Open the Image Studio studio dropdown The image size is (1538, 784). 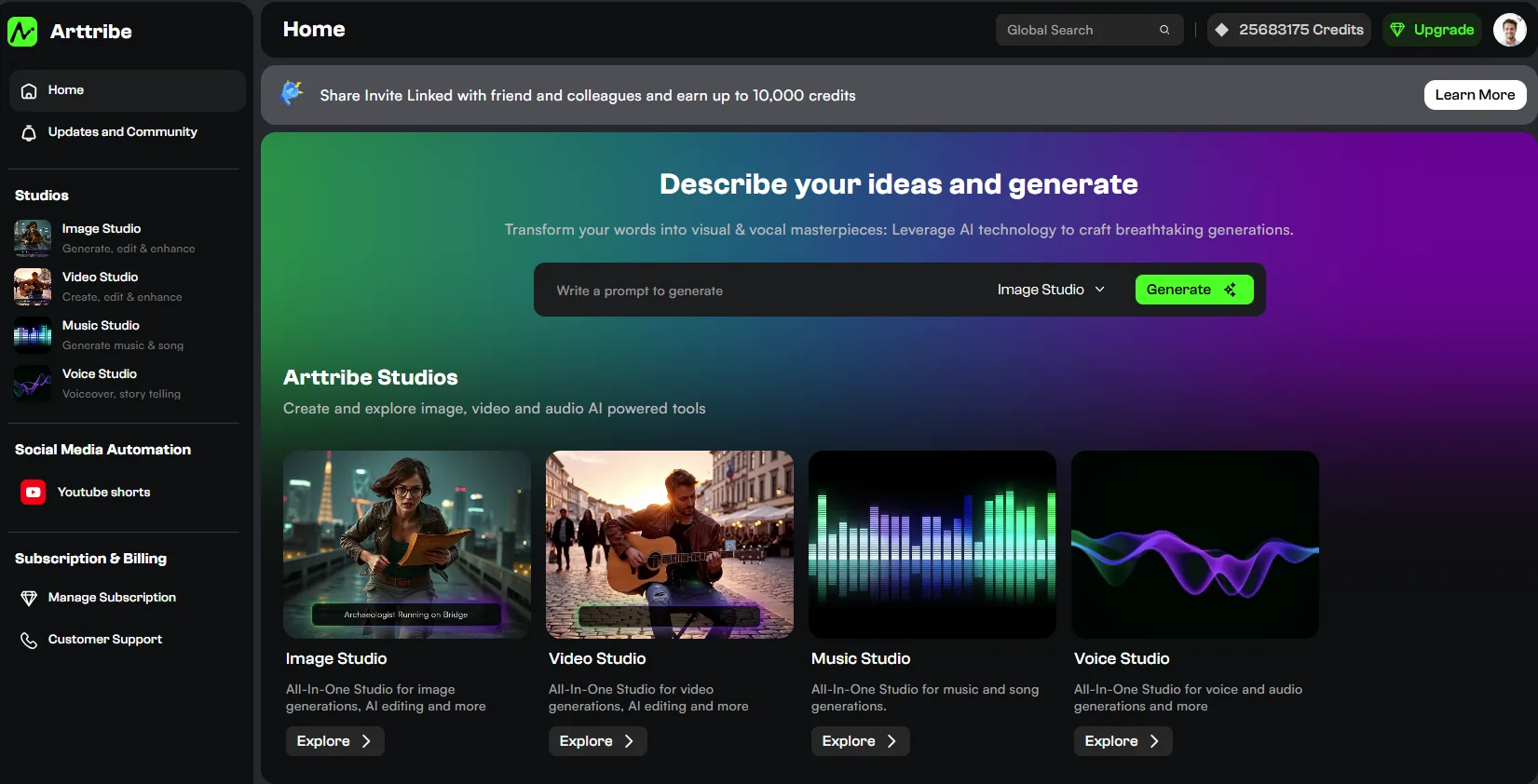1051,290
